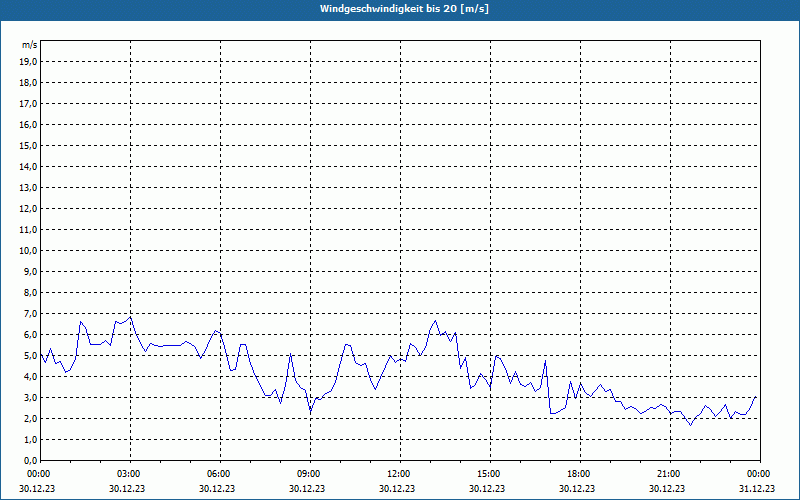
Task: Click the '00:00' time label above 31.12.23
Action: pyautogui.click(x=759, y=474)
